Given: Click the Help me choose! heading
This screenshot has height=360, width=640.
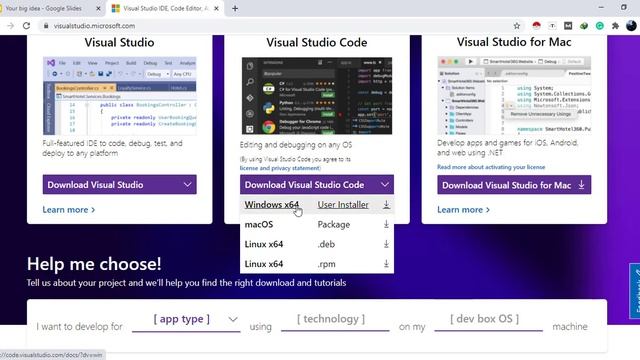Looking at the screenshot, I should (x=94, y=264).
